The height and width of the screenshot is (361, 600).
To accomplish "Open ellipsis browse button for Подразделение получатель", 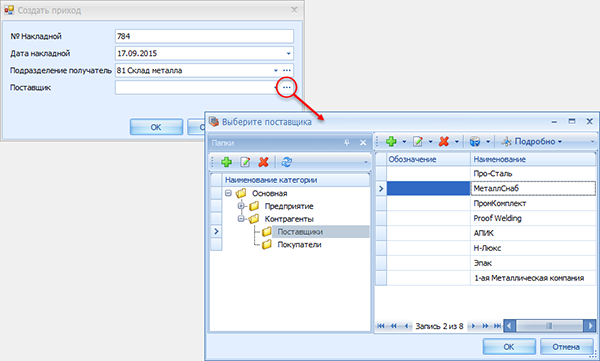I will click(287, 70).
